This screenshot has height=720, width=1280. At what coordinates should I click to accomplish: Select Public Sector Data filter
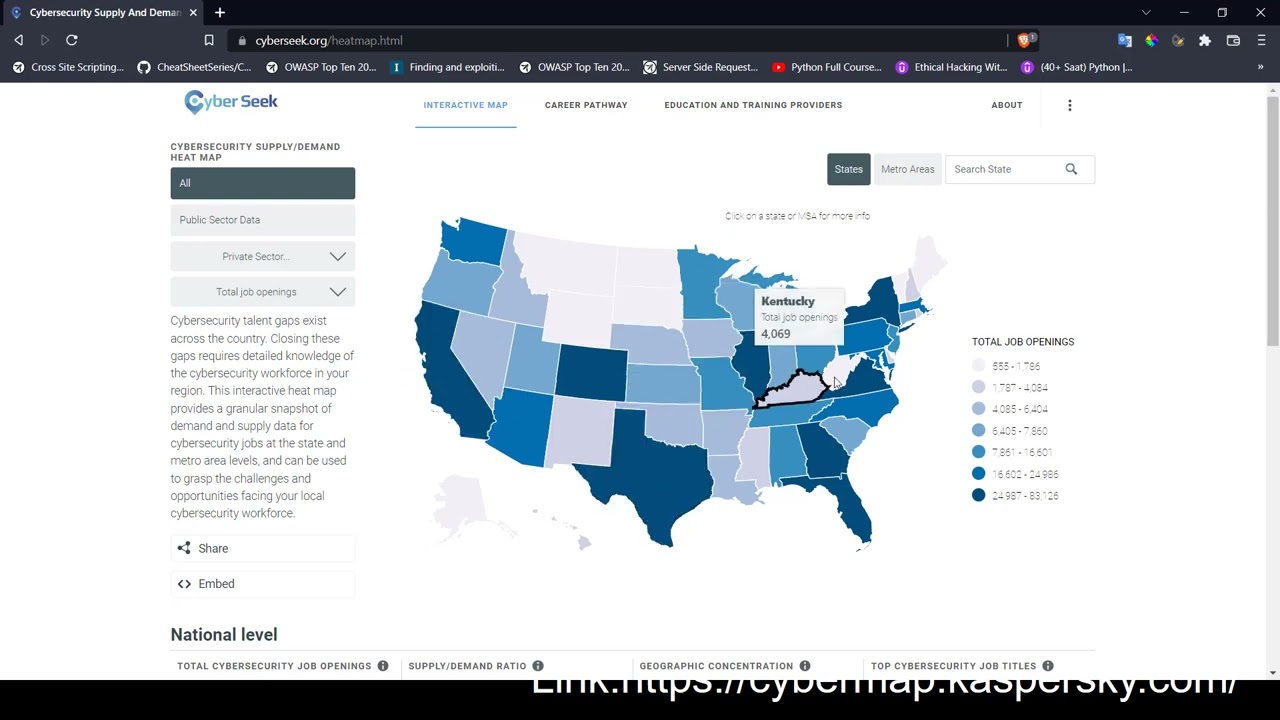(x=262, y=220)
